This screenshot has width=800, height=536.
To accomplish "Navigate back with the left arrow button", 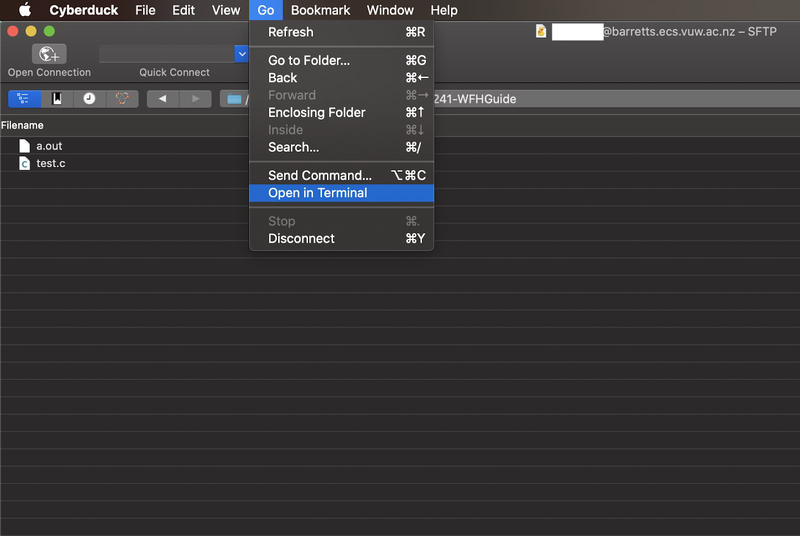I will [163, 98].
